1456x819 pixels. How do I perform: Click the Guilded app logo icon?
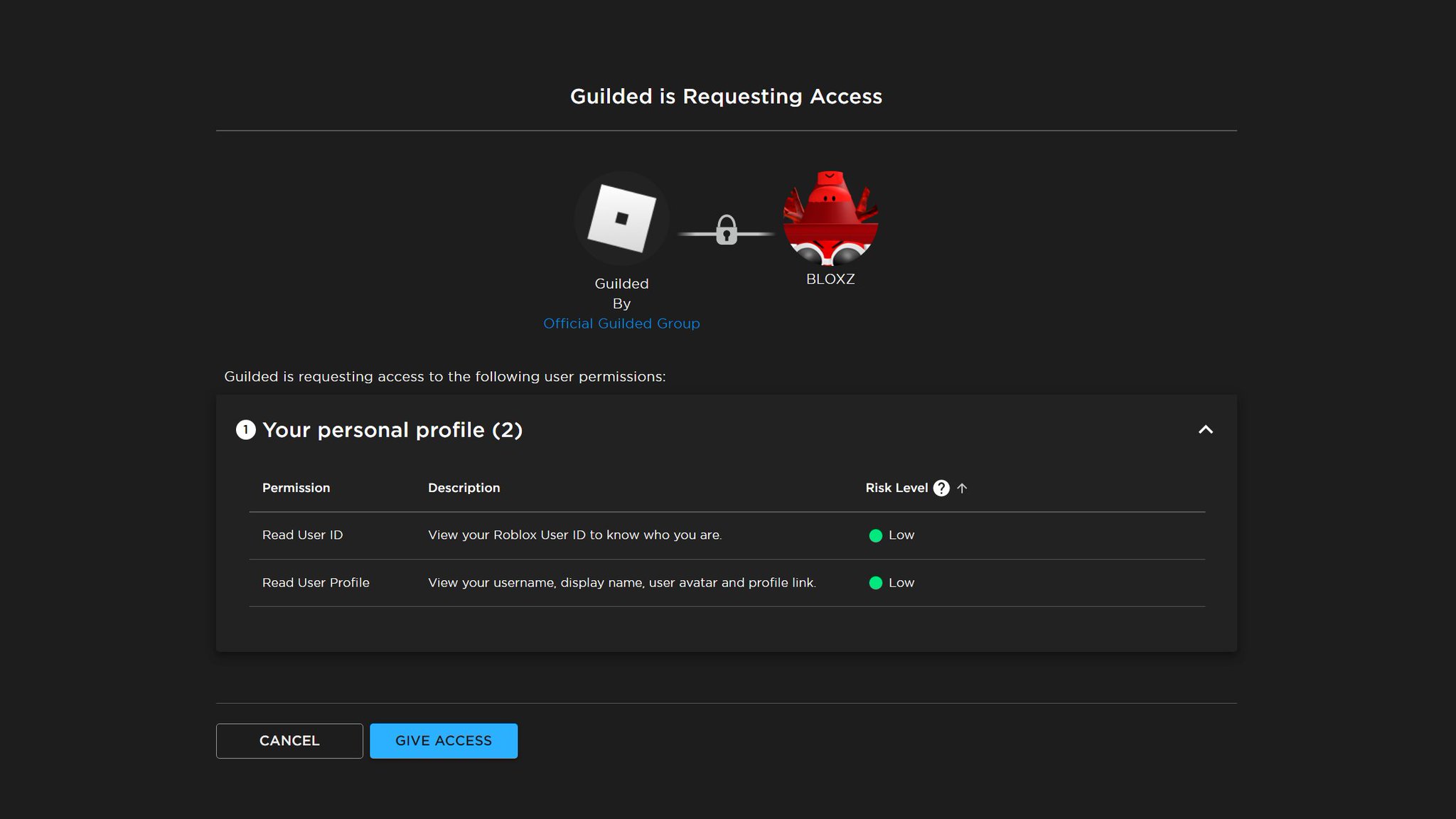point(621,218)
